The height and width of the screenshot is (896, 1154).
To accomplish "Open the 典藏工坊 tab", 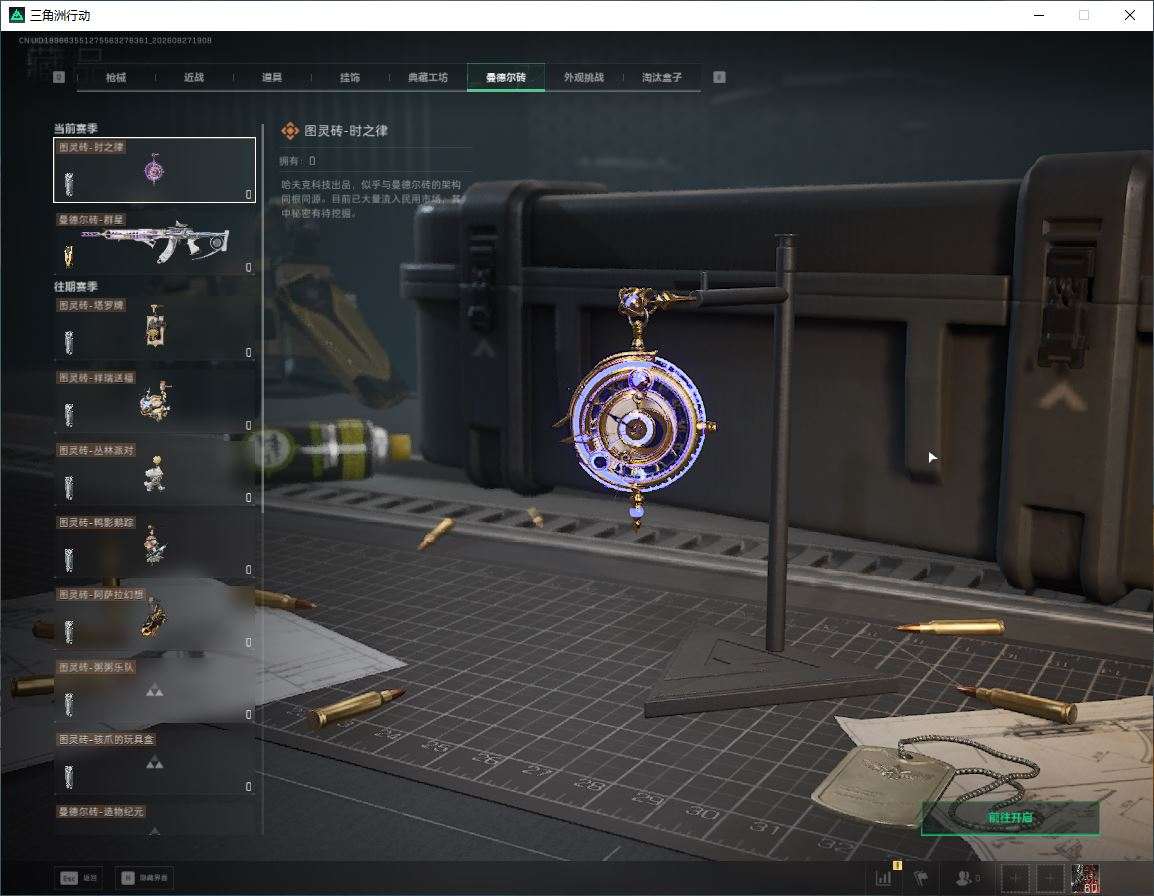I will tap(428, 77).
